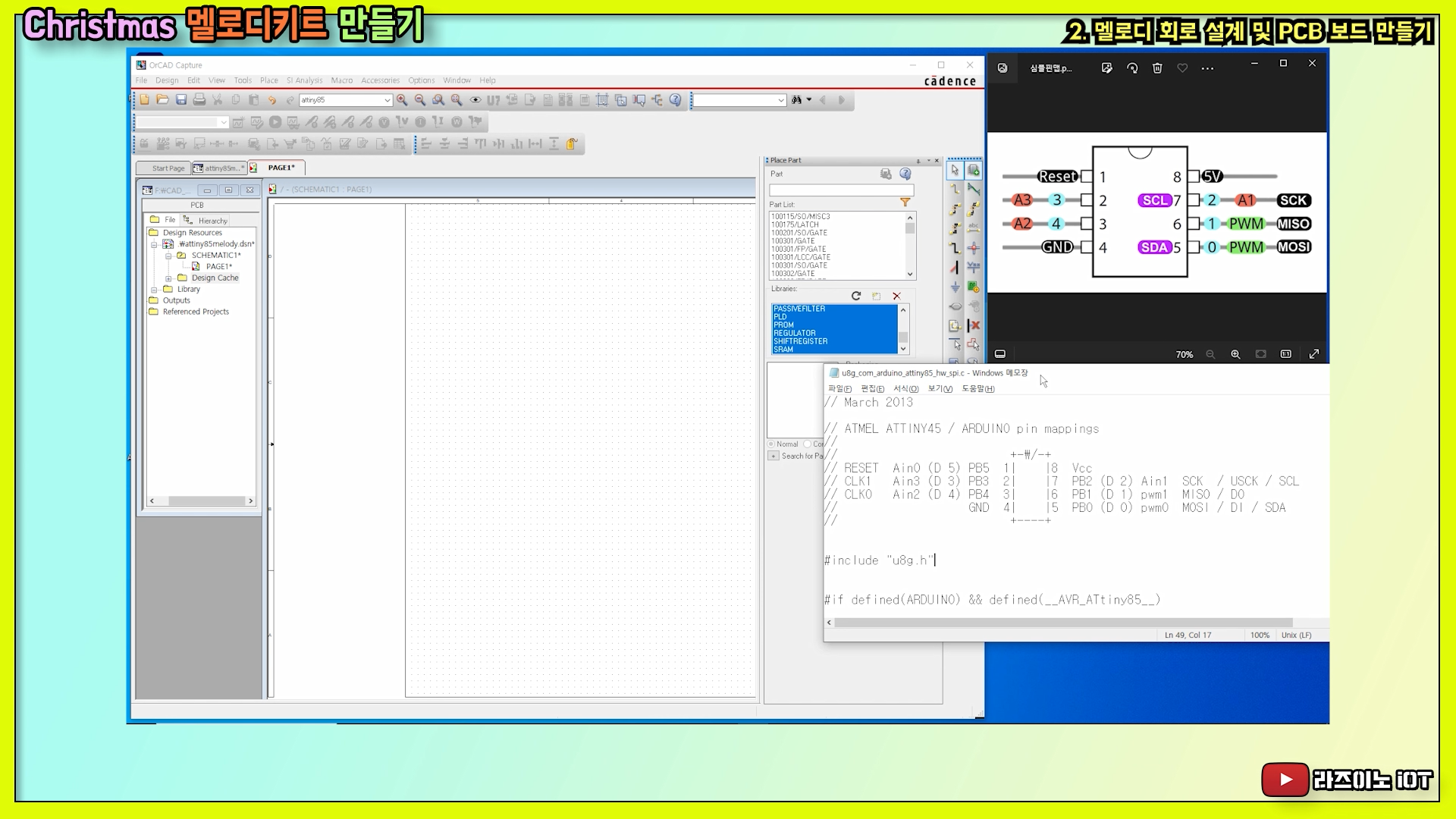Switch to the Start Page tab
This screenshot has height=819, width=1456.
coord(168,168)
